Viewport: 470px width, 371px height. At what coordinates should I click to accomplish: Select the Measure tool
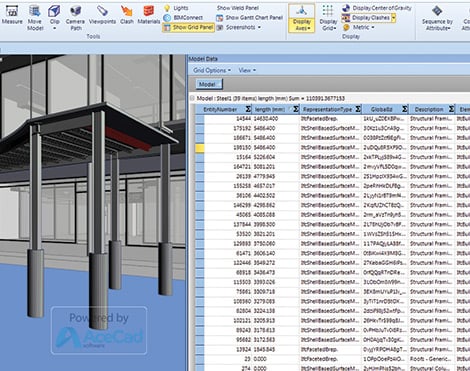point(12,15)
